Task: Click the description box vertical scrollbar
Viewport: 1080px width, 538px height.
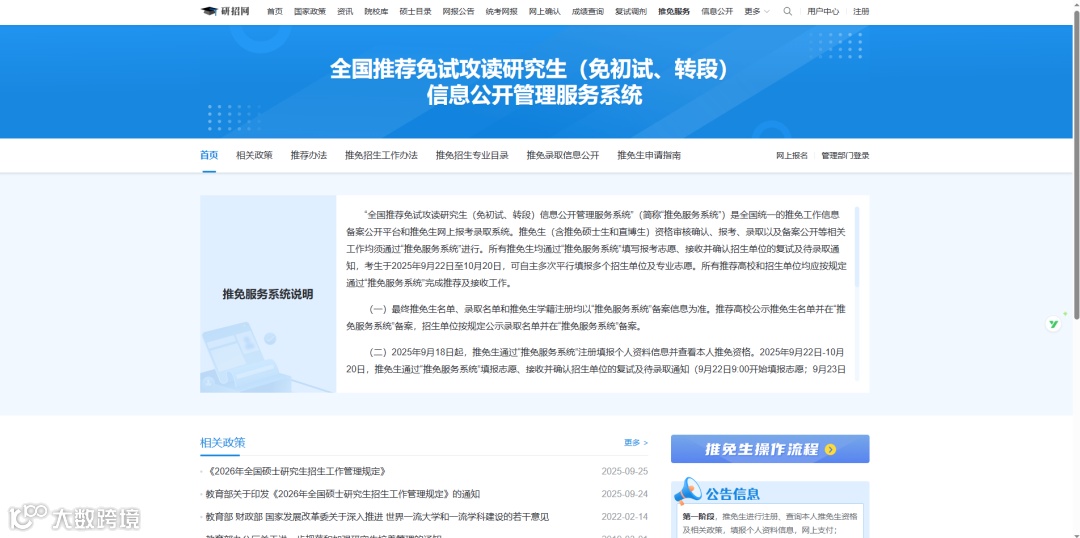Action: pyautogui.click(x=857, y=247)
